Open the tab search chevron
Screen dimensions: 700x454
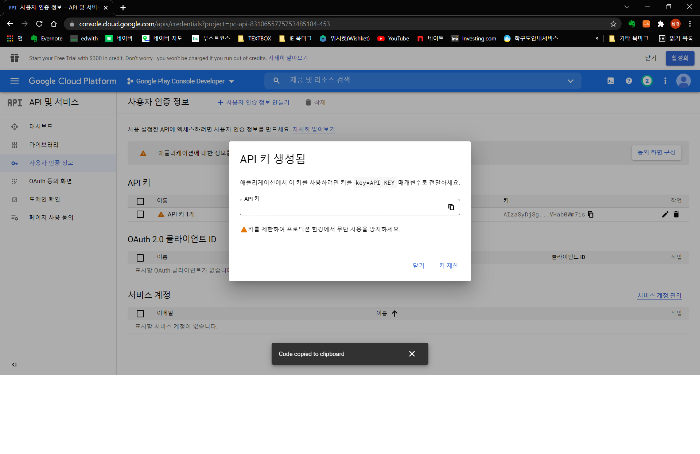626,7
